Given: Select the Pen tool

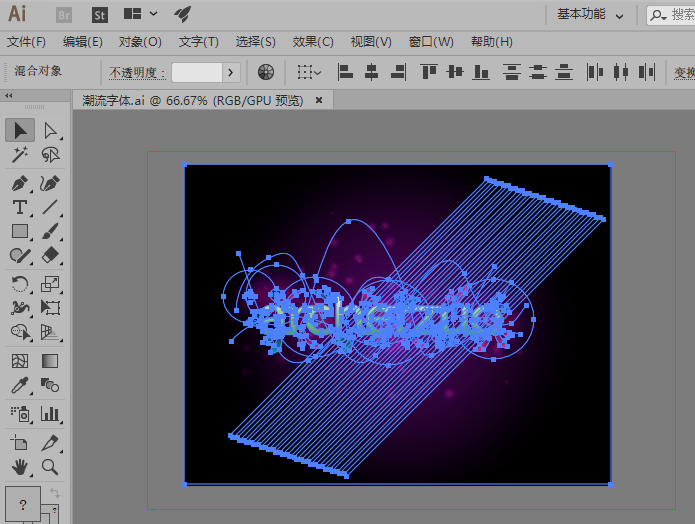Looking at the screenshot, I should coord(19,183).
